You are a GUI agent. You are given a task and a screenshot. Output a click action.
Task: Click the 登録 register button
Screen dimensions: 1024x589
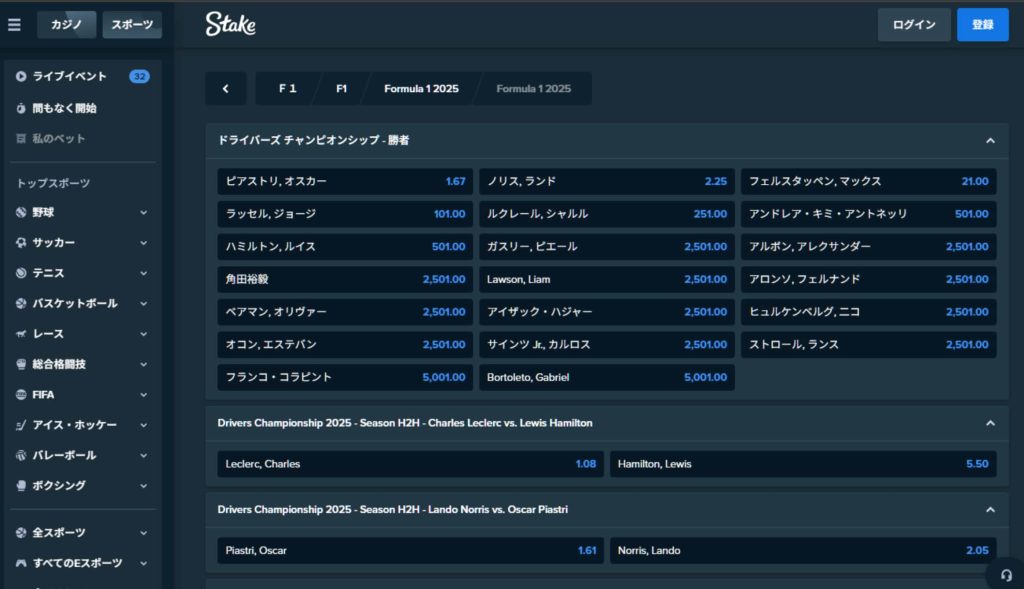click(x=982, y=25)
